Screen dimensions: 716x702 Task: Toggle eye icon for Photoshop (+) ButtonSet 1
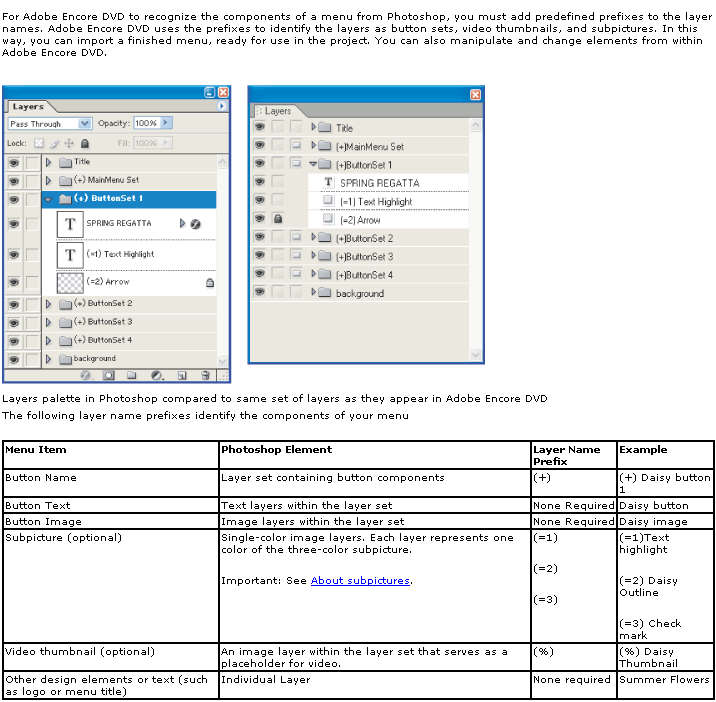[x=14, y=200]
